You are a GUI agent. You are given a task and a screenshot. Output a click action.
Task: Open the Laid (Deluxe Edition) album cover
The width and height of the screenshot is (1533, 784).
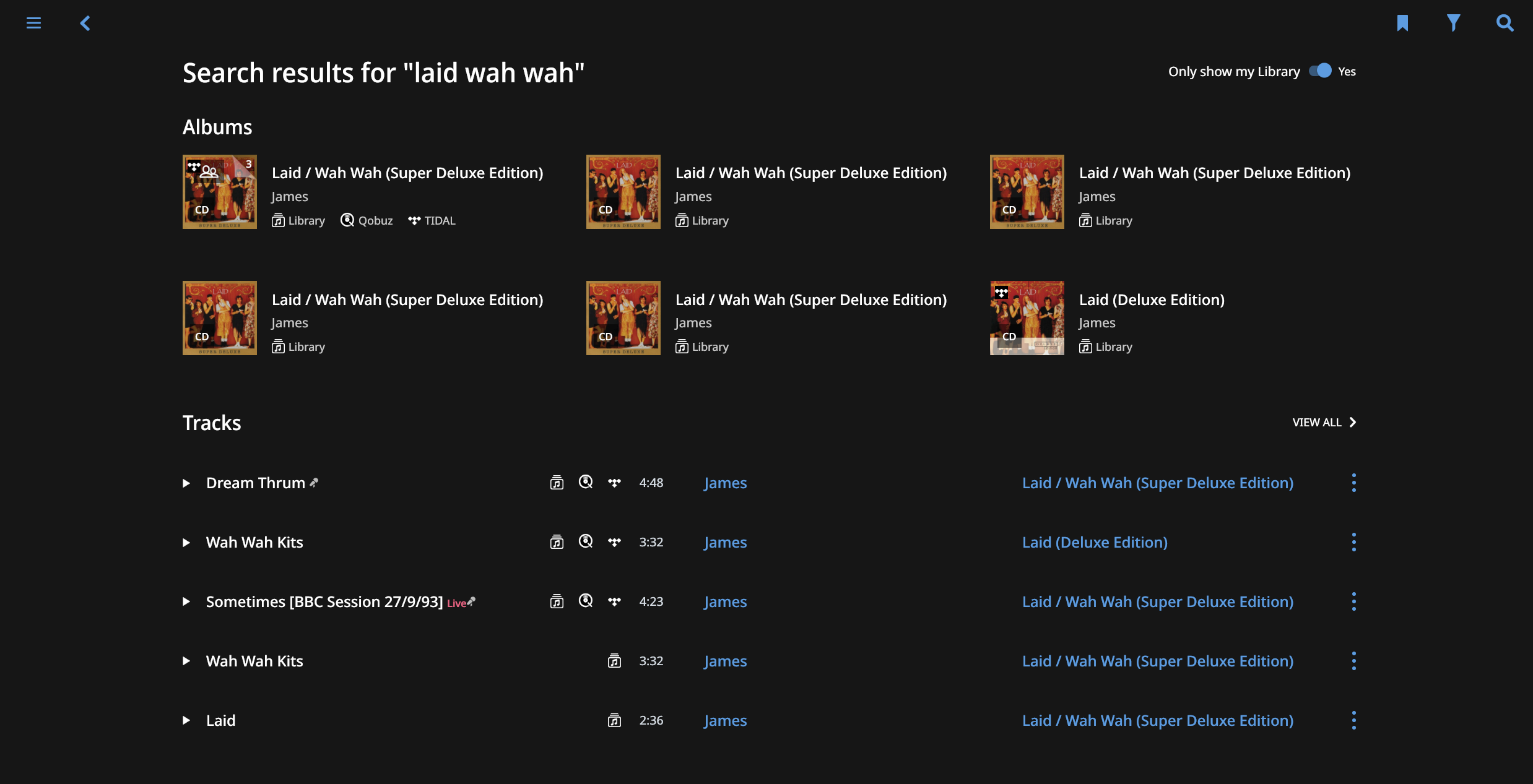click(1027, 318)
